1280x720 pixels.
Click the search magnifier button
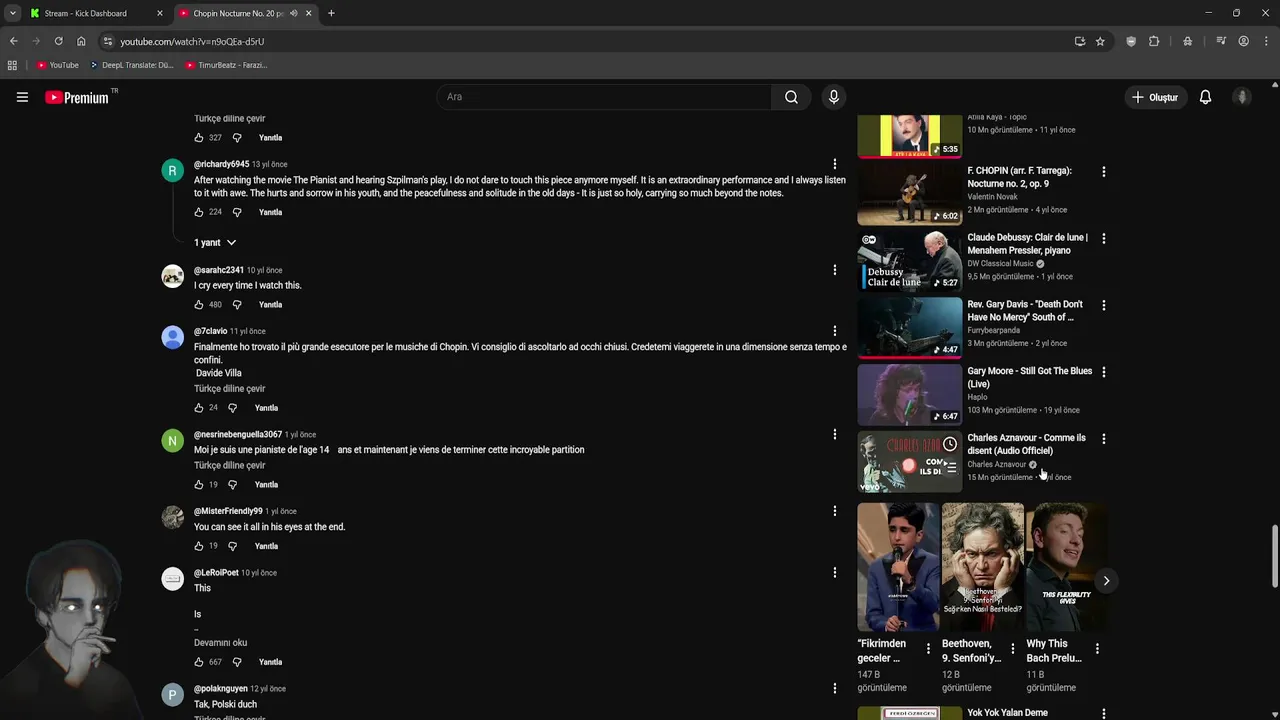point(791,97)
